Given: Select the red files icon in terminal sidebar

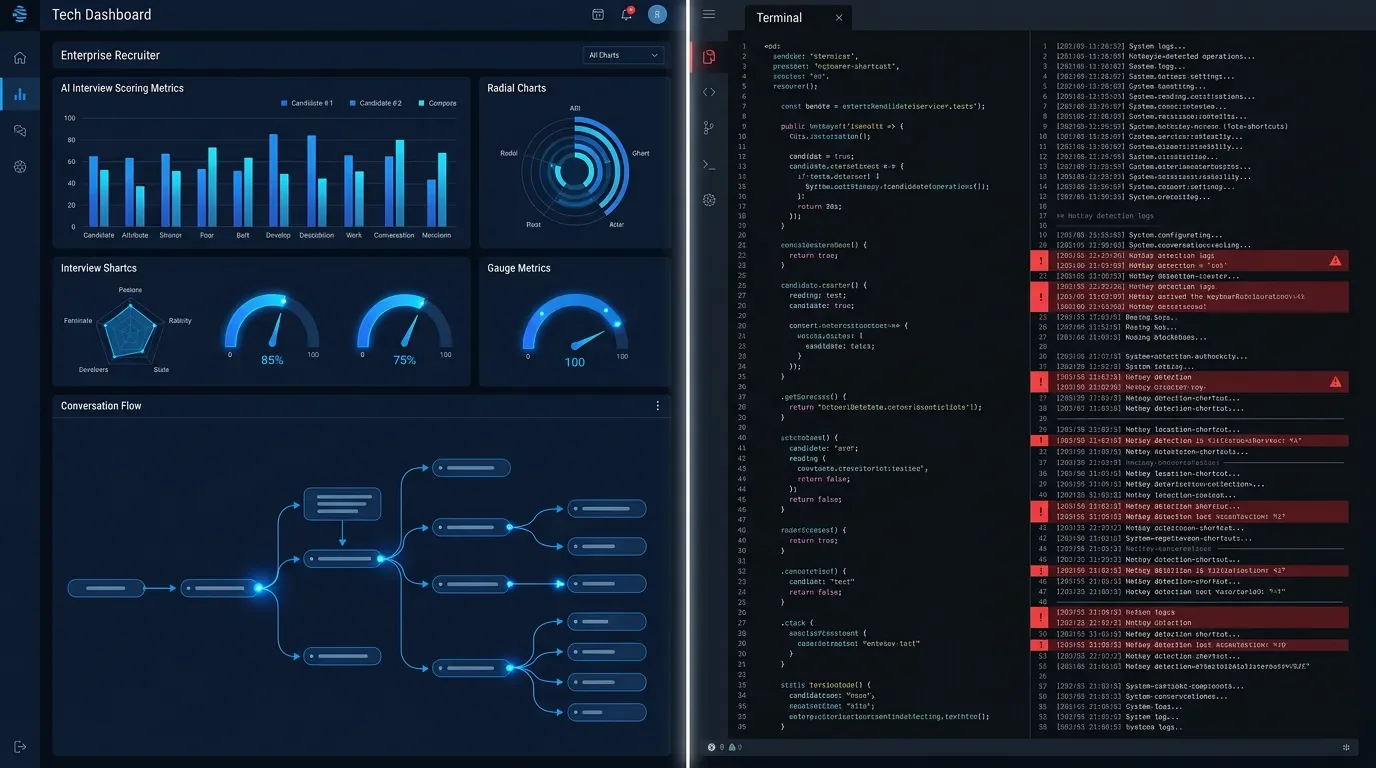Looking at the screenshot, I should pyautogui.click(x=709, y=57).
